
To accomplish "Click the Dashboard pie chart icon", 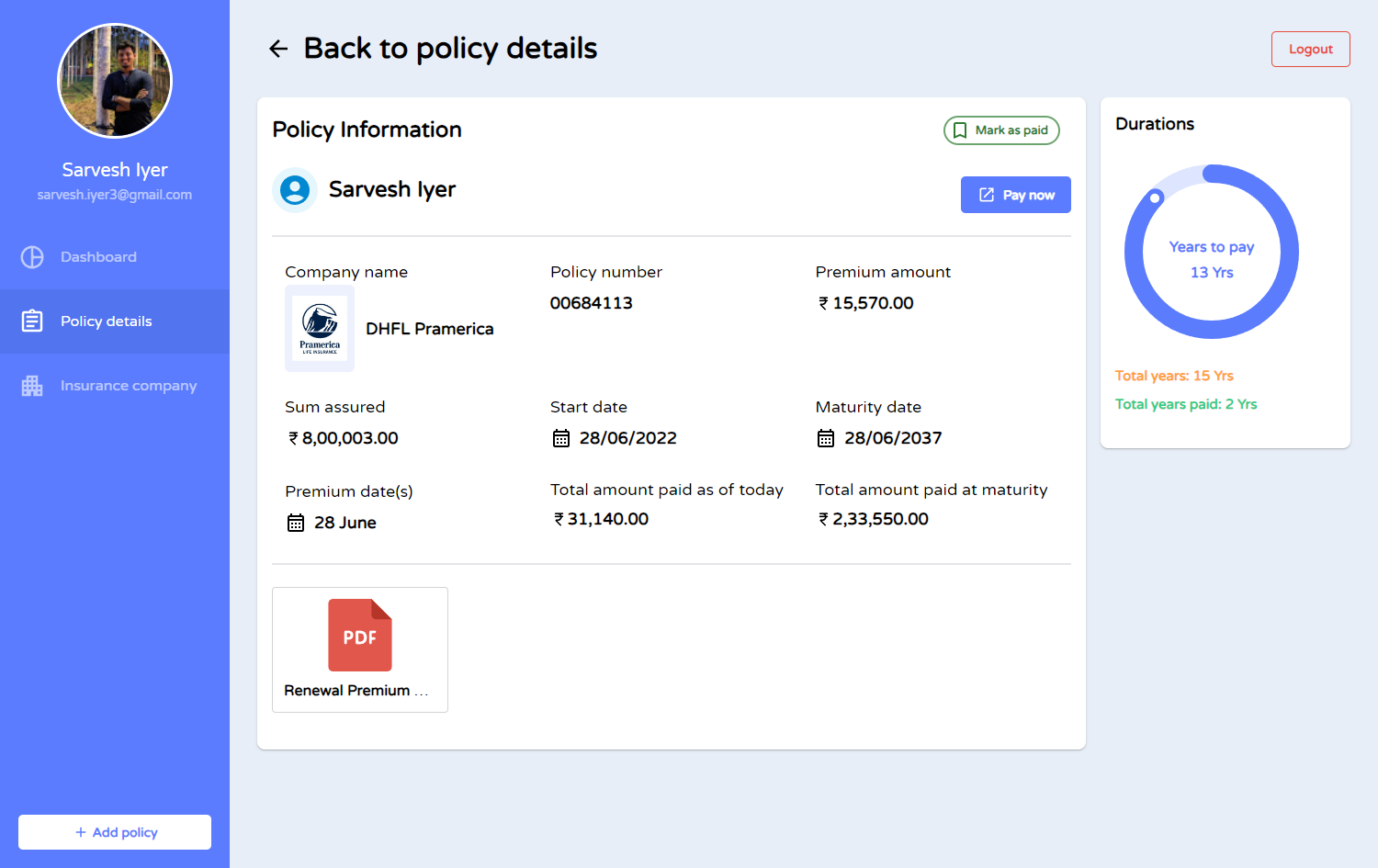I will click(x=32, y=257).
